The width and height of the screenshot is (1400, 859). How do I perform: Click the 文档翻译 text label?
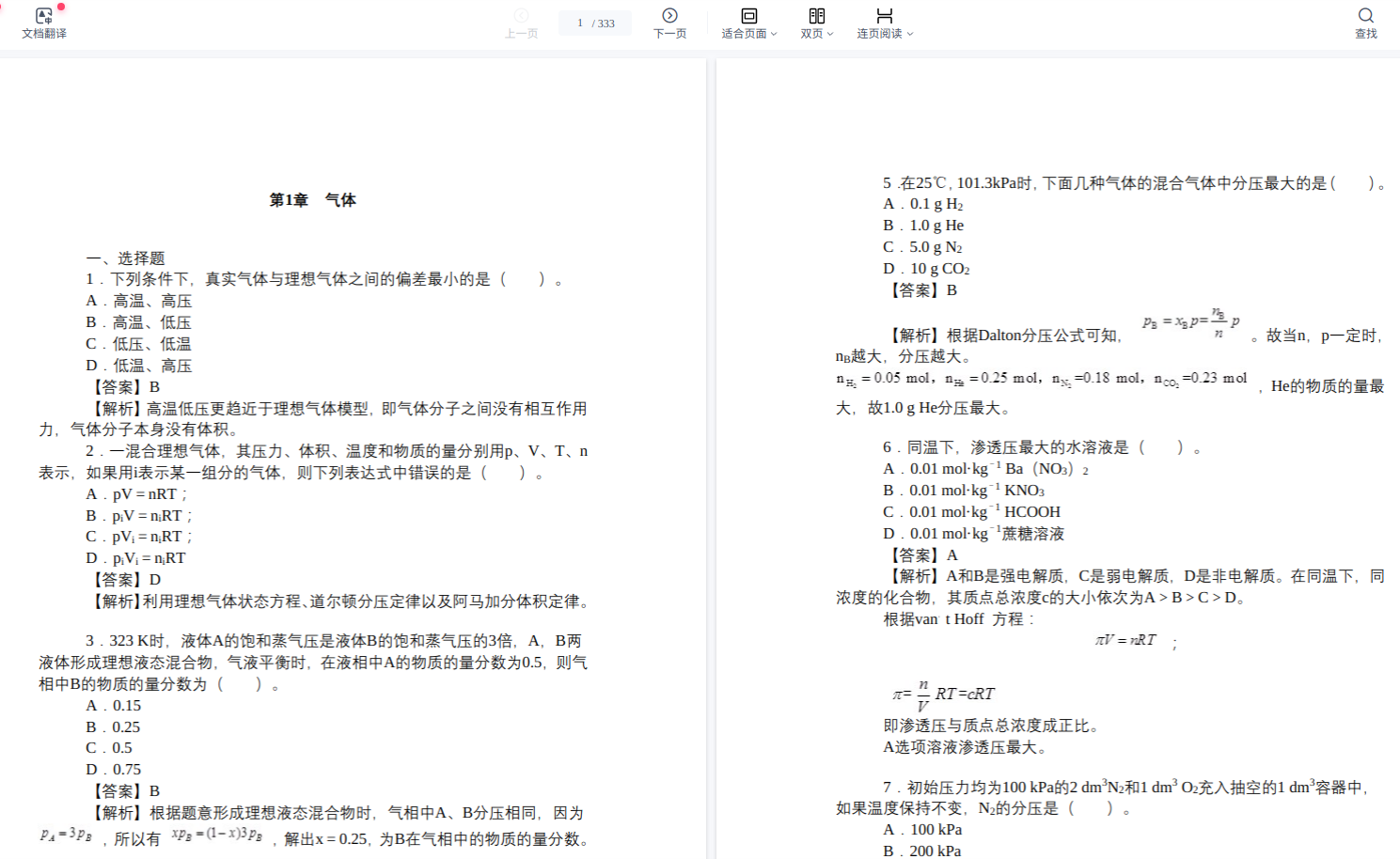click(x=43, y=34)
